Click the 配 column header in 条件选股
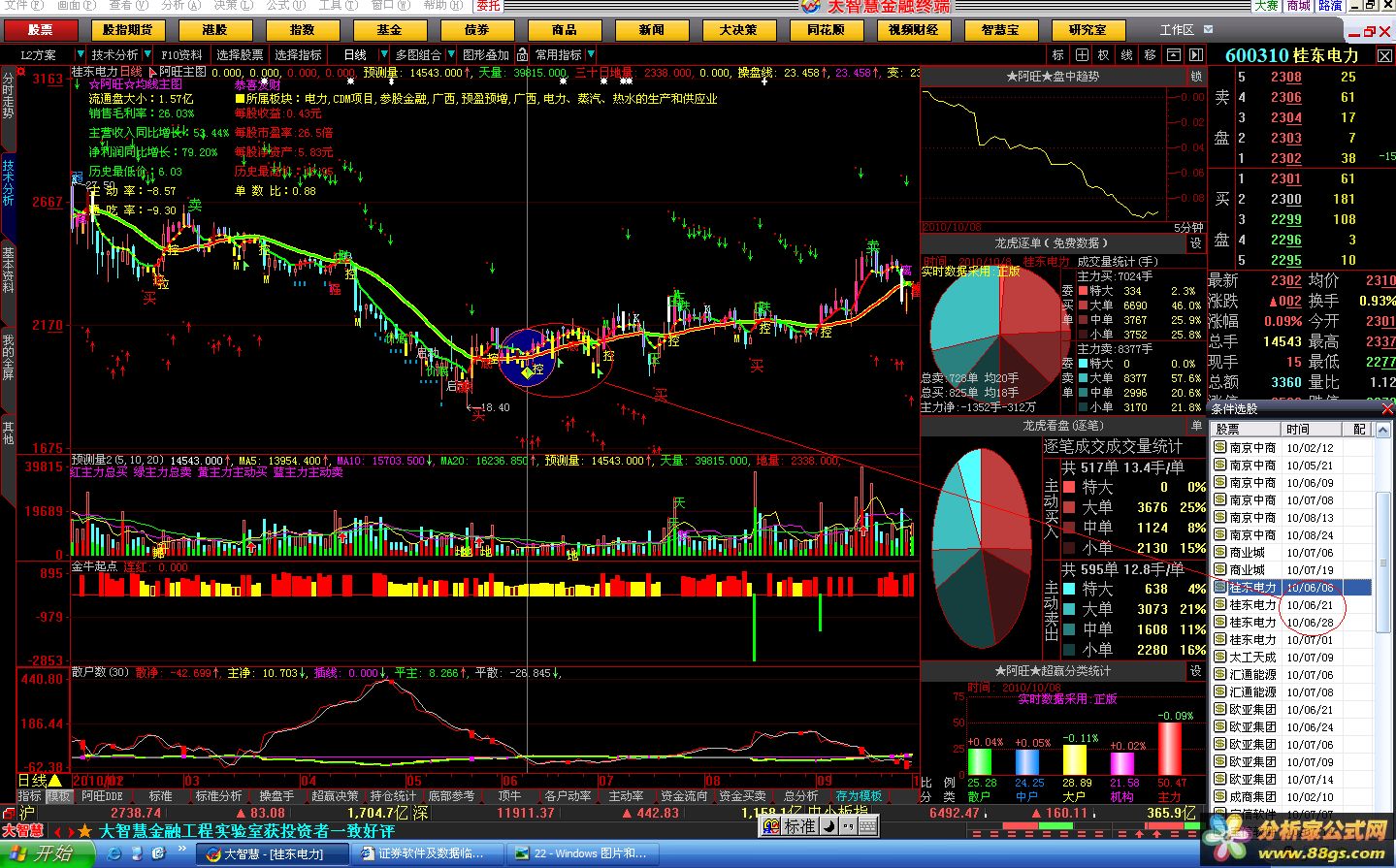Screen dimensions: 1396x868 [1358, 429]
